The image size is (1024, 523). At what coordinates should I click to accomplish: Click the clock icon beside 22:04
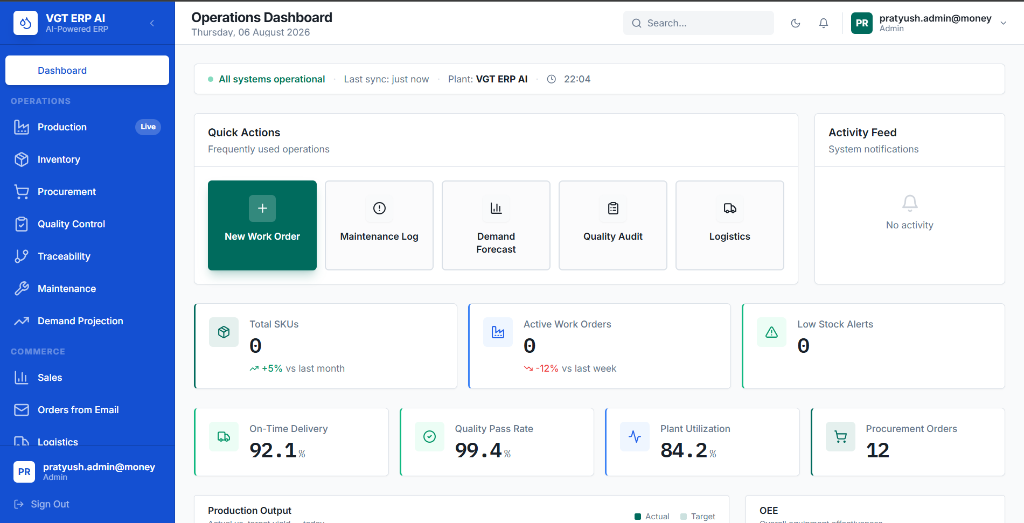[551, 79]
